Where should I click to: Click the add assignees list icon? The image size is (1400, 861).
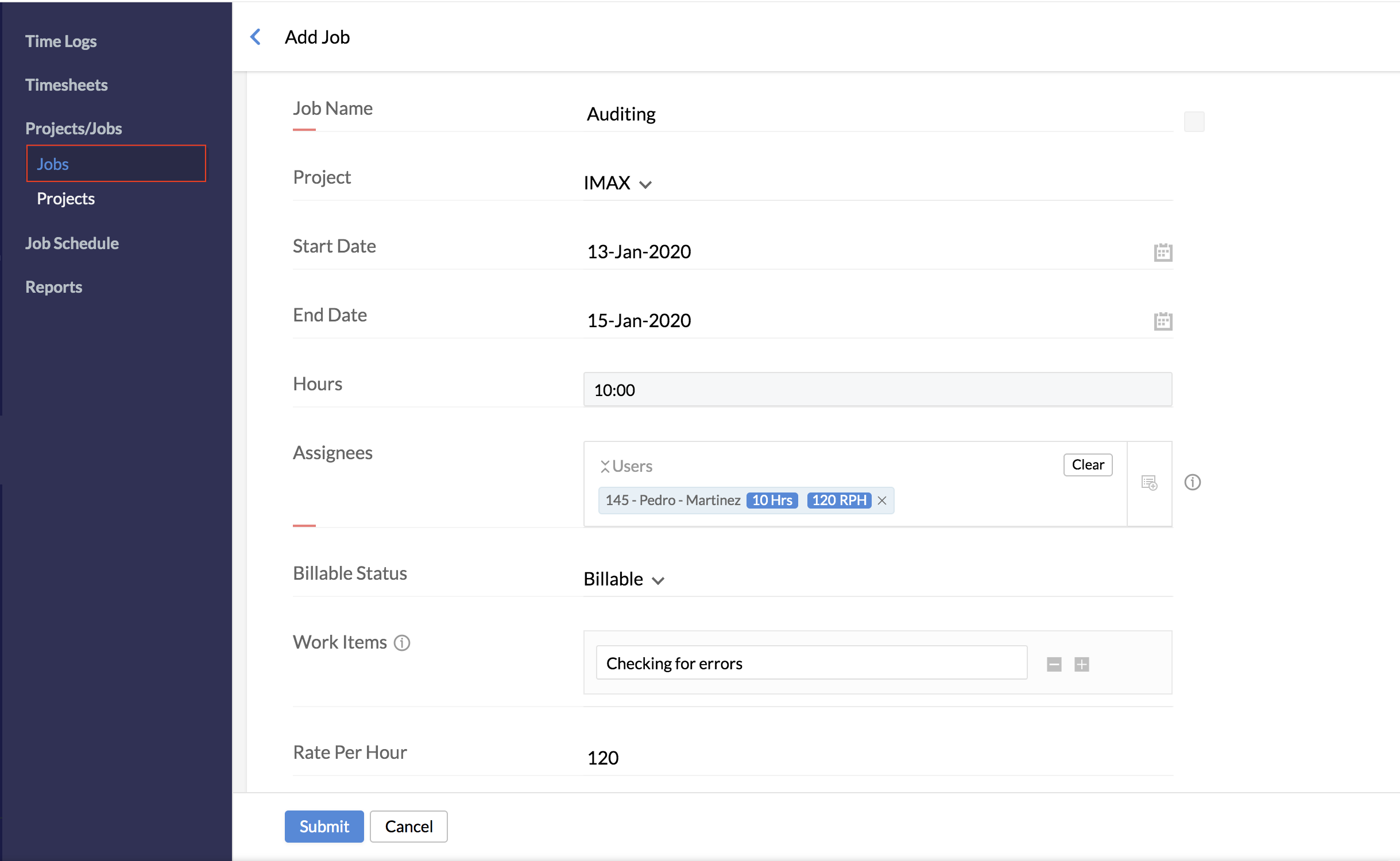pyautogui.click(x=1149, y=483)
